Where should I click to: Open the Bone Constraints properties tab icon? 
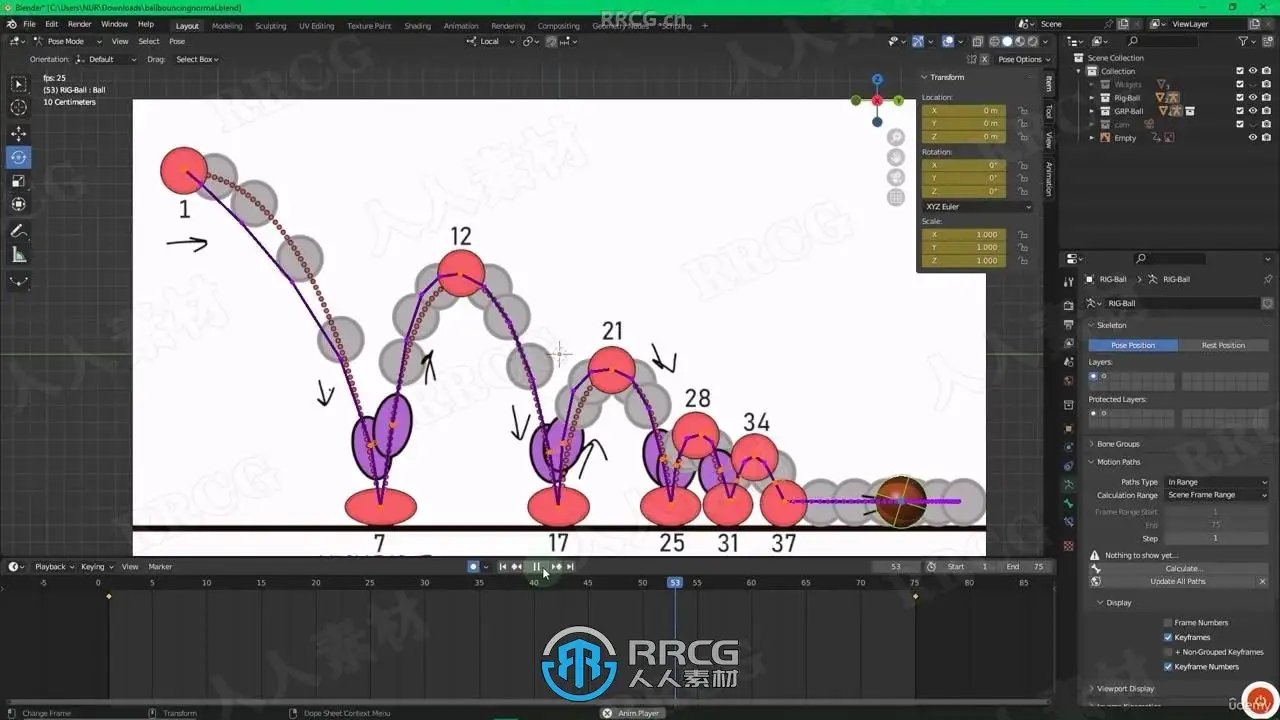[x=1069, y=521]
